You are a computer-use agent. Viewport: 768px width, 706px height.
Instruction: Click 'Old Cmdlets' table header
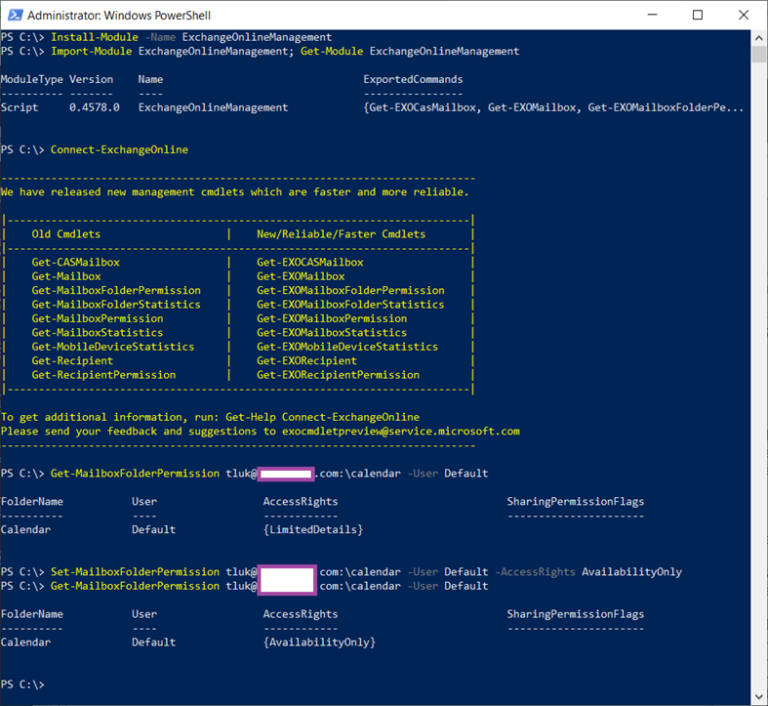tap(66, 234)
